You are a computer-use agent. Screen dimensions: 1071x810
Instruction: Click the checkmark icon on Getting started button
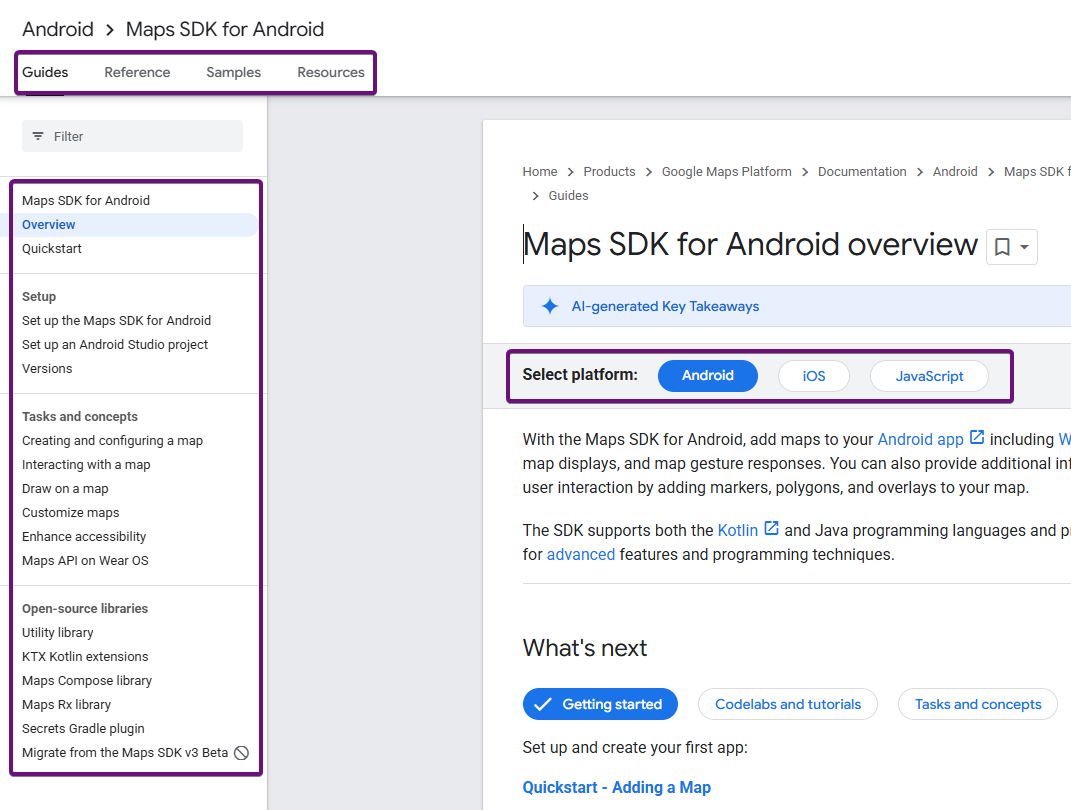pos(544,704)
